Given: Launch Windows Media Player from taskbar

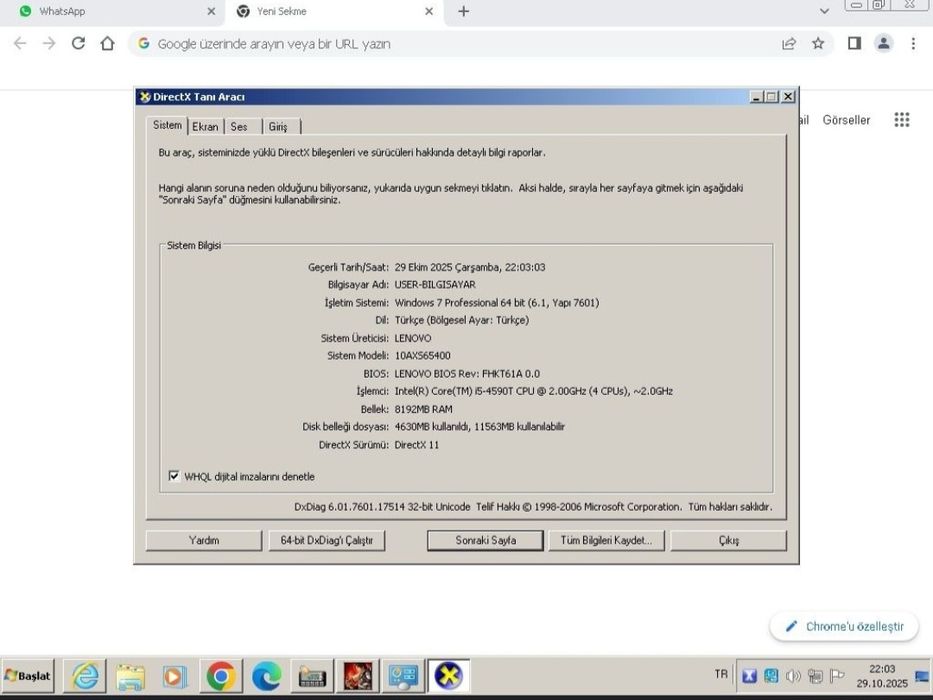Looking at the screenshot, I should [x=176, y=676].
